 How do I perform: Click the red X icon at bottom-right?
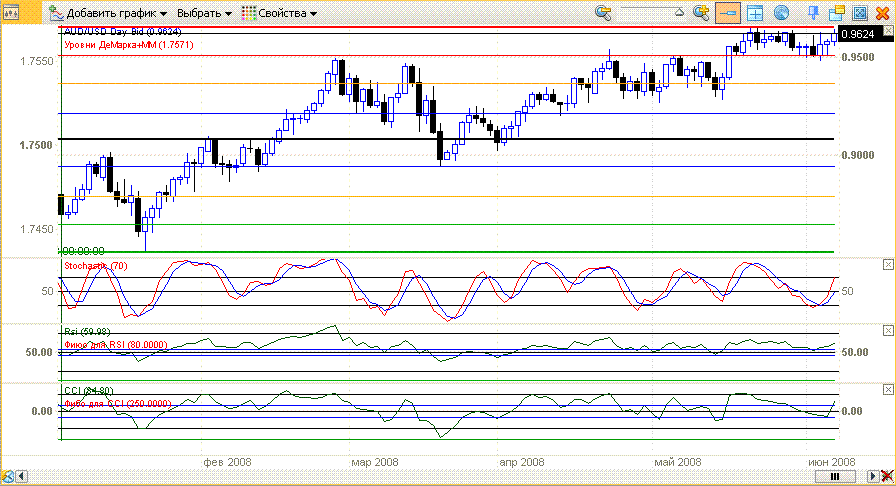tap(887, 476)
